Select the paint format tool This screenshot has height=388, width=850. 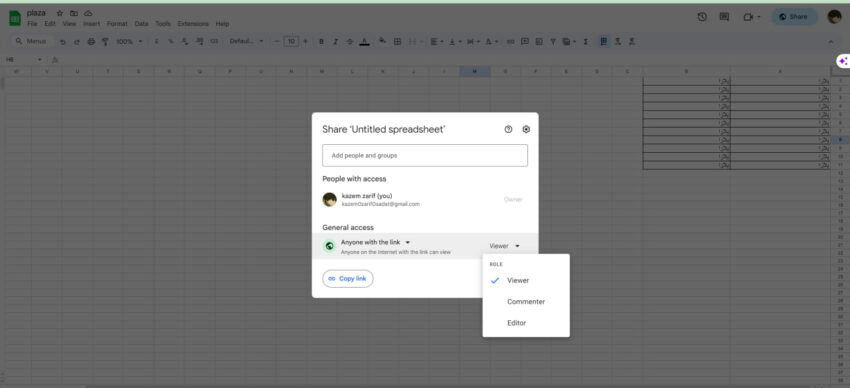105,42
